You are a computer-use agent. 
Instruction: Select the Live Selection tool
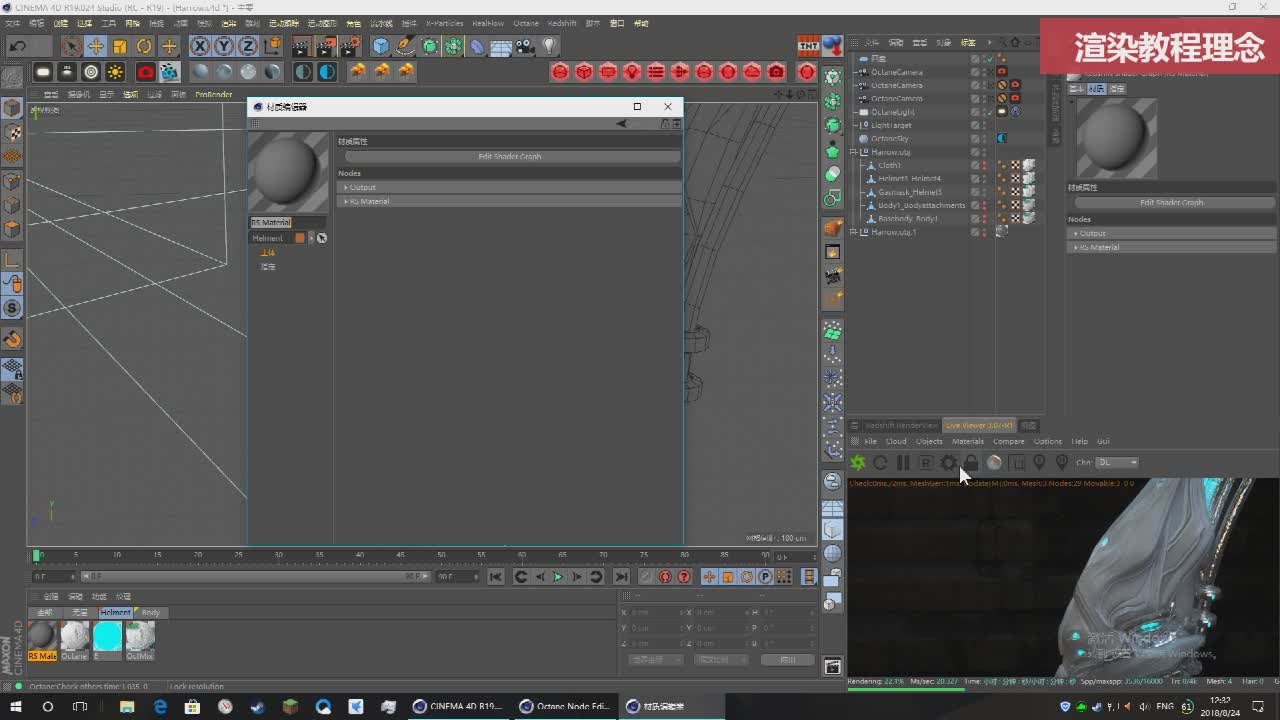tap(71, 46)
